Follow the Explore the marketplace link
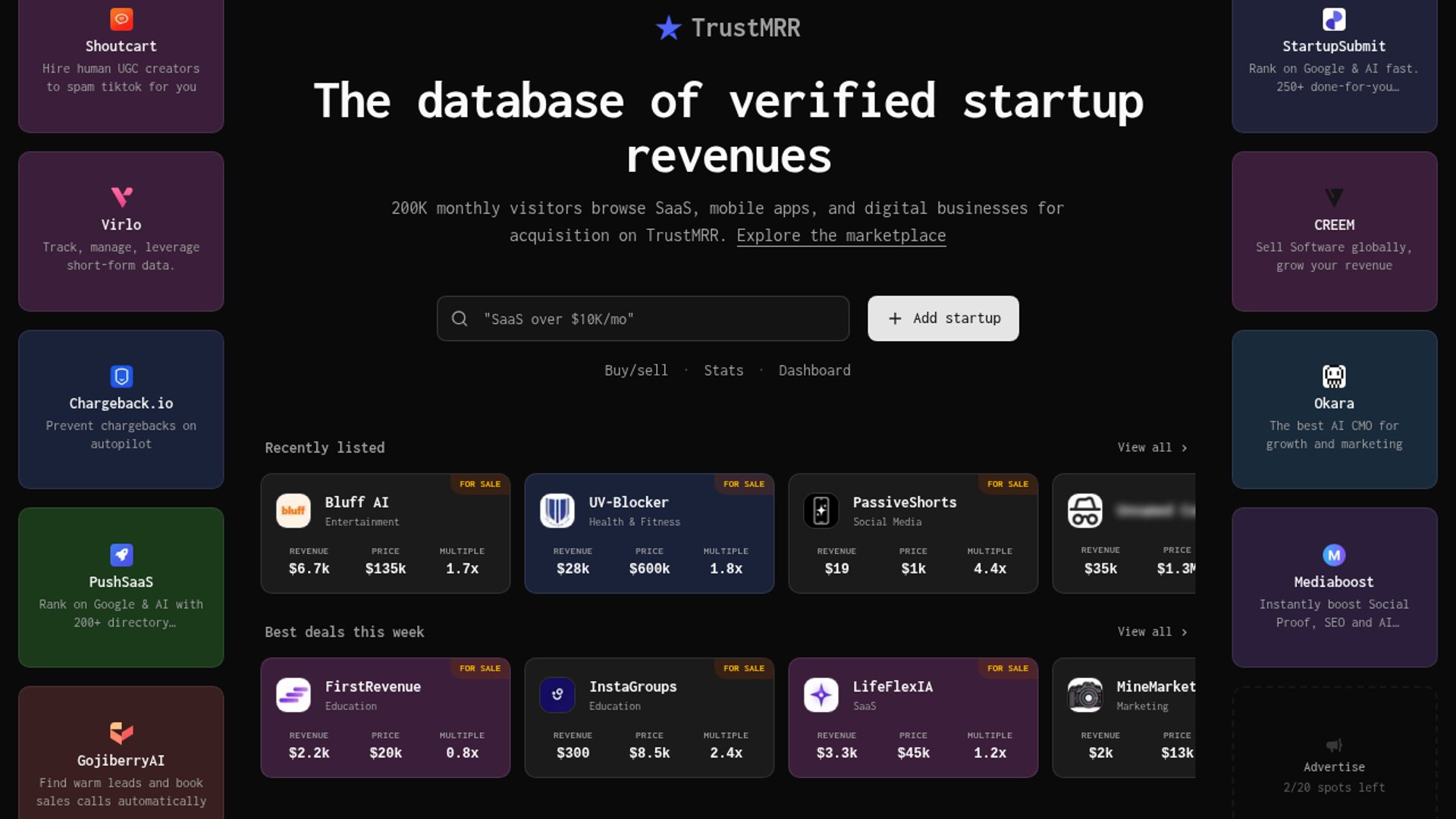Viewport: 1456px width, 819px height. [841, 236]
